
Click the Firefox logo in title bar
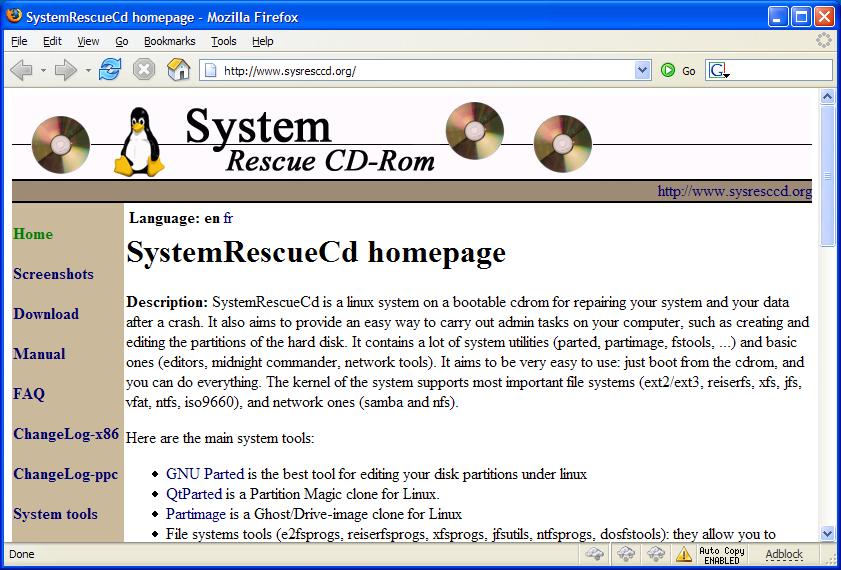(13, 16)
